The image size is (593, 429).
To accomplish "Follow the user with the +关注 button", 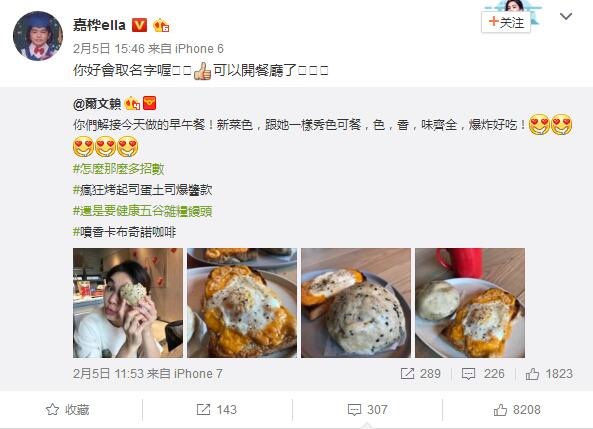I will (506, 22).
